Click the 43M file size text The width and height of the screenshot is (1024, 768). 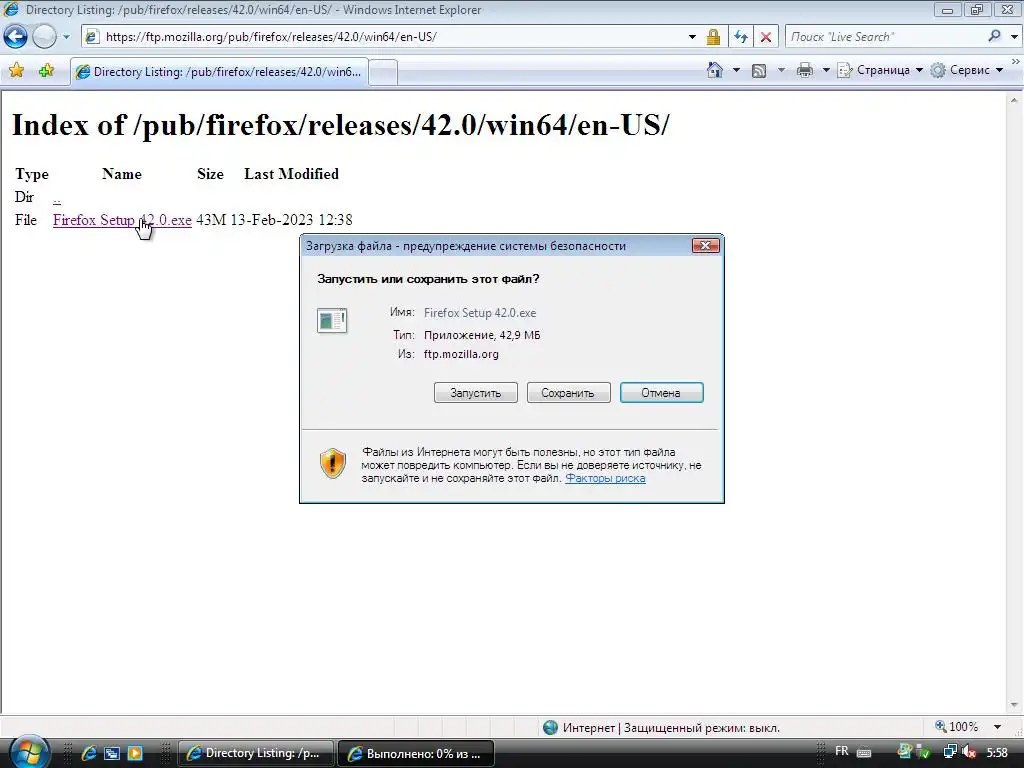coord(211,220)
